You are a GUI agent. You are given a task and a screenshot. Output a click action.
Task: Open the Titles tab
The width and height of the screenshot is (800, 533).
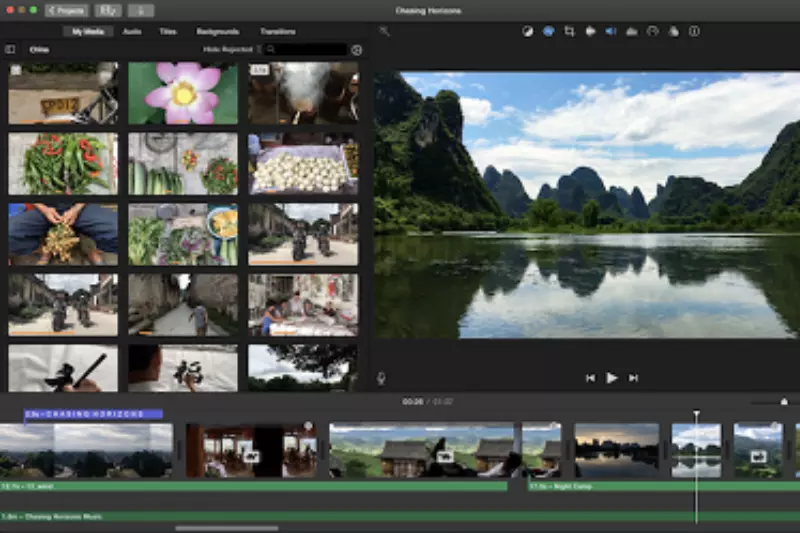point(168,32)
